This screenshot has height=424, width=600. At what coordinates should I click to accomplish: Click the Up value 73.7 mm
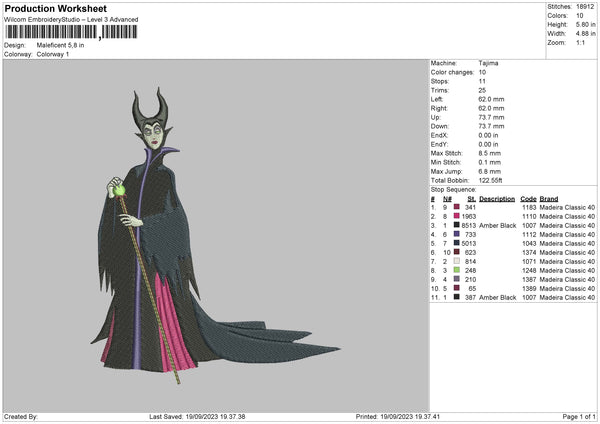click(x=491, y=117)
